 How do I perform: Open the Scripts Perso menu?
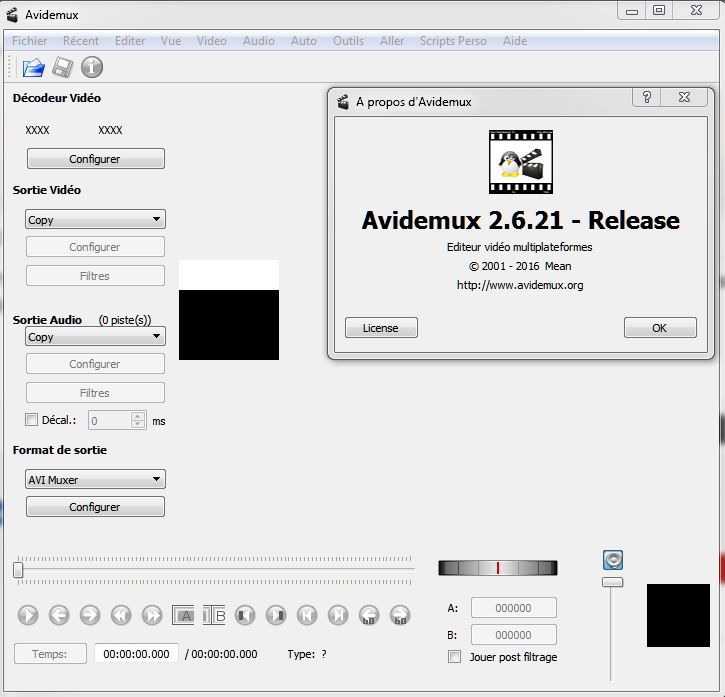tap(453, 41)
